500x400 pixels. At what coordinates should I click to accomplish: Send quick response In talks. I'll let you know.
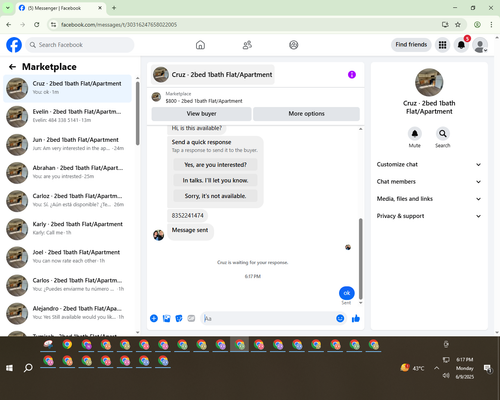(215, 180)
